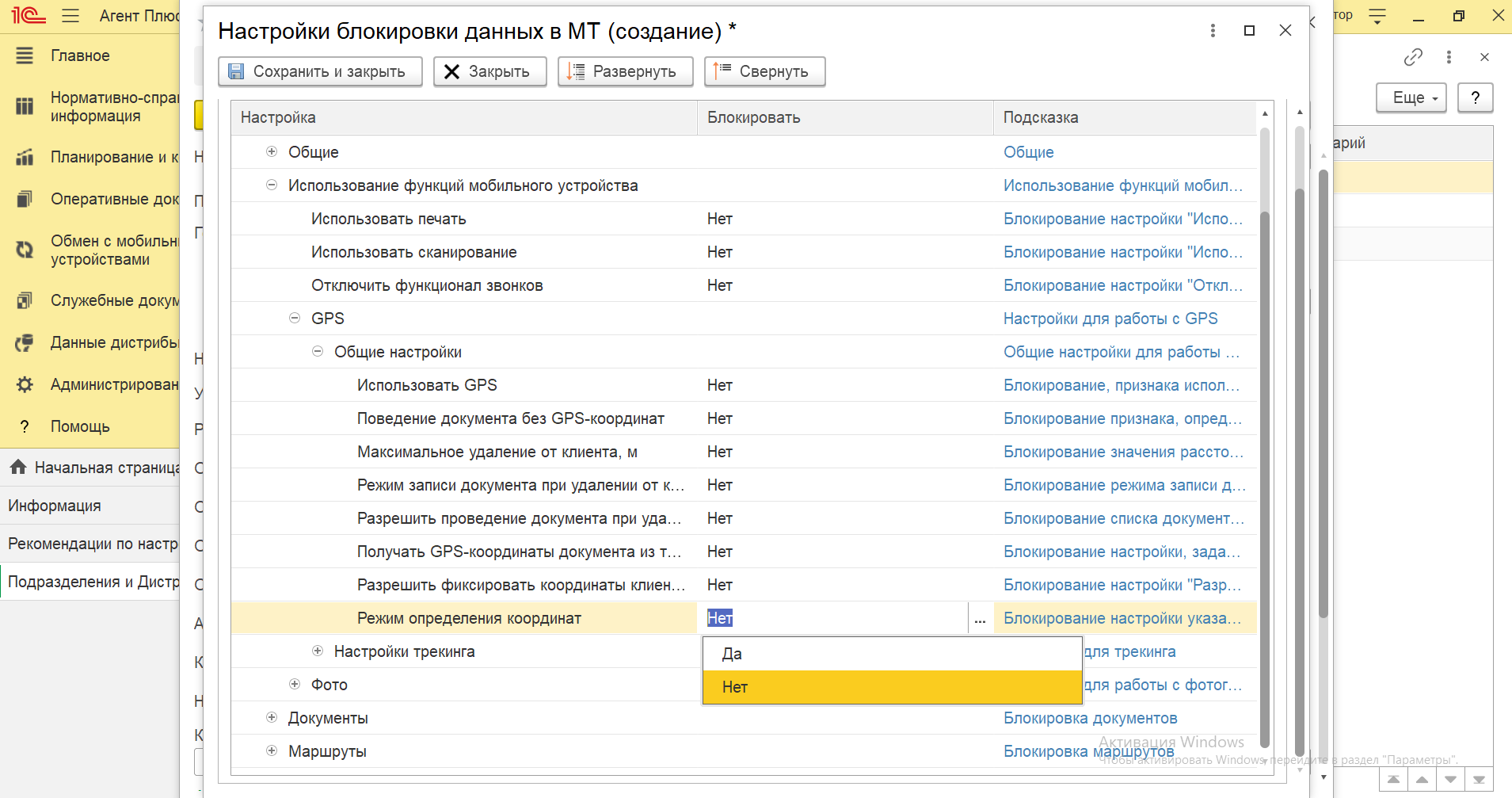The image size is (1512, 798).
Task: Close the background form tab
Action: 1484,57
